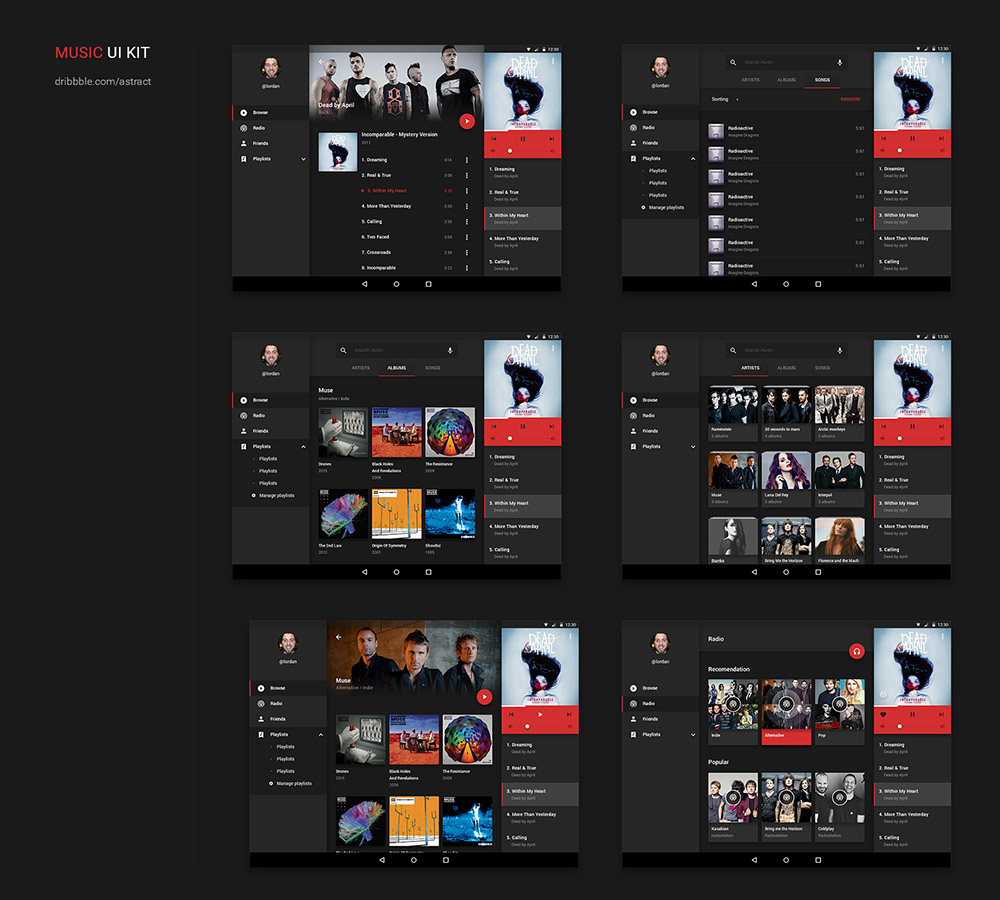Skip to previous track on Muse screen player
Image resolution: width=1000 pixels, height=900 pixels.
(511, 714)
